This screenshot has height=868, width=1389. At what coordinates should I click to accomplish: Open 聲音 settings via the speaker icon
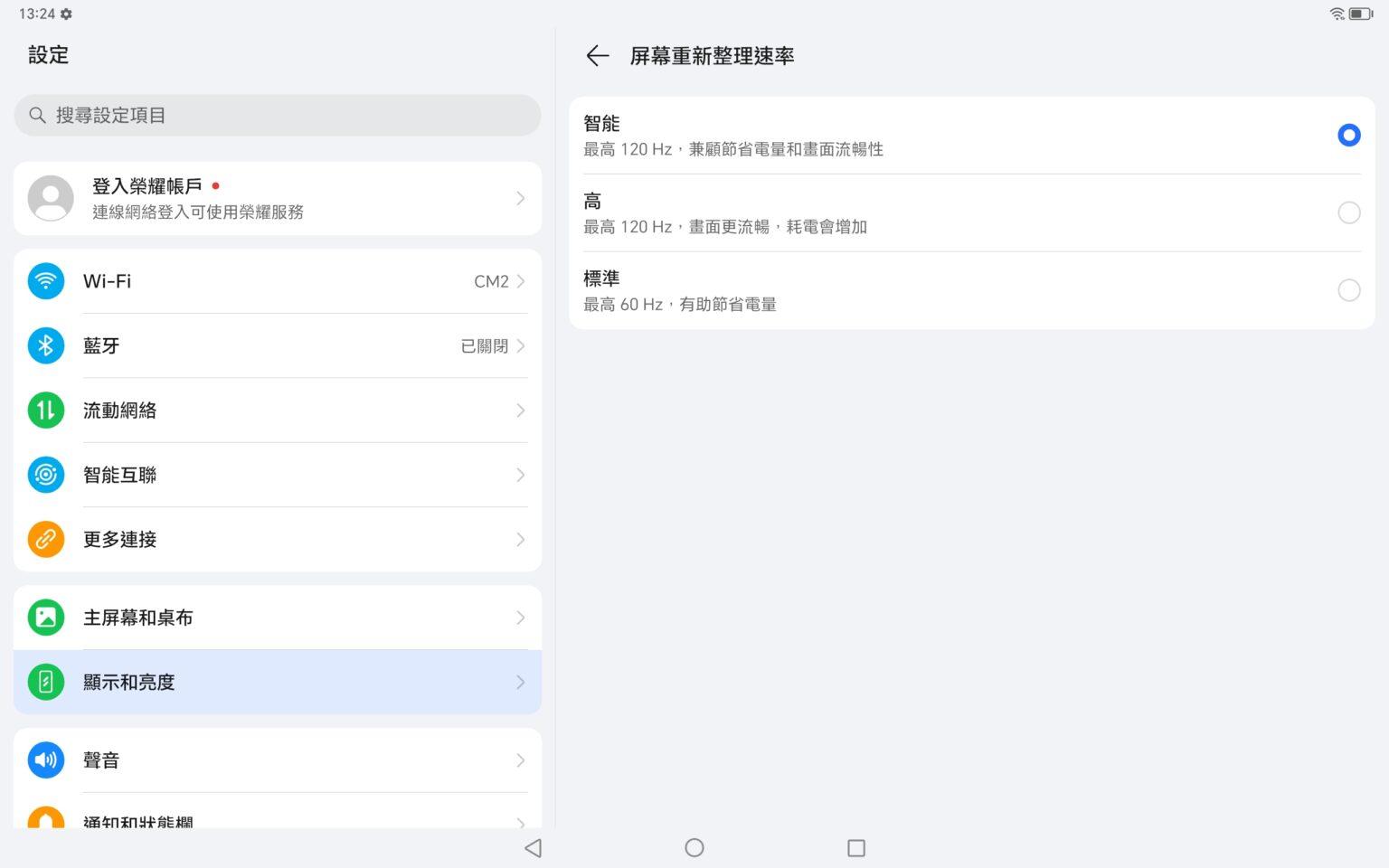[x=46, y=759]
